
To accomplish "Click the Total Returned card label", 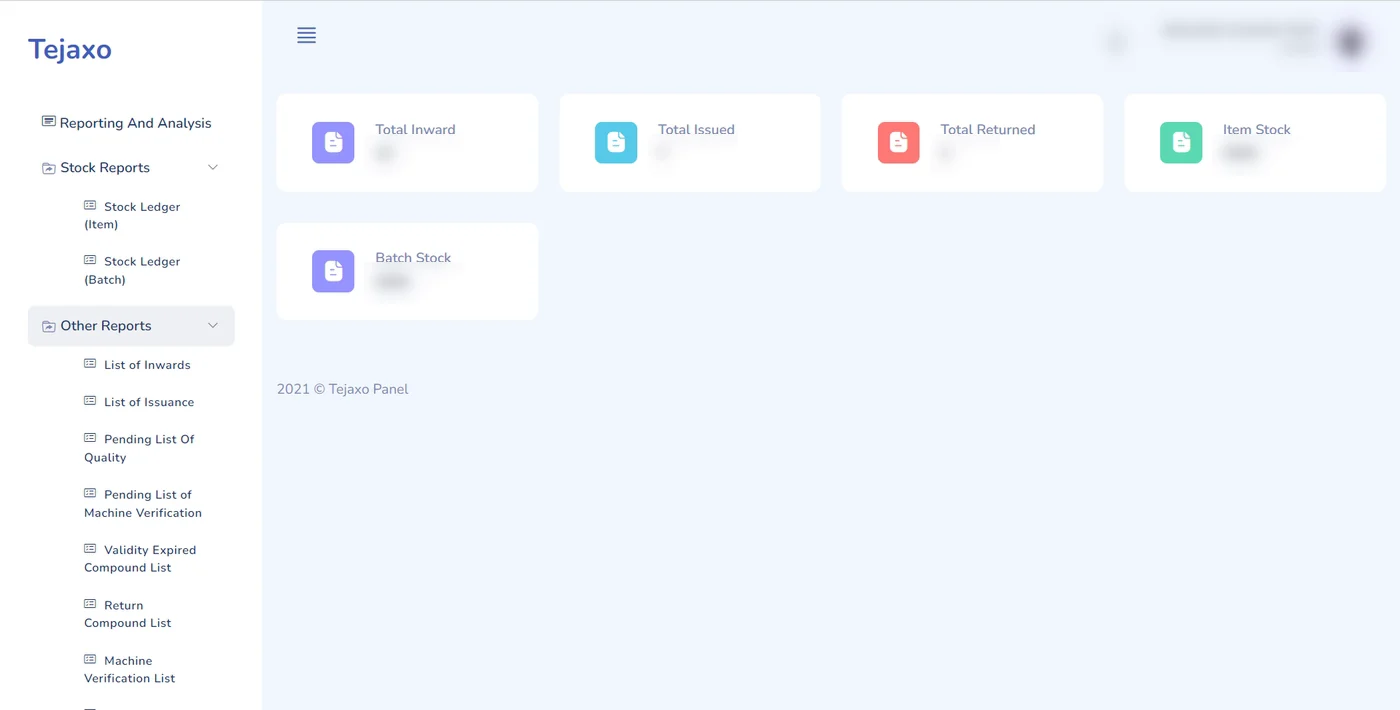I will 988,129.
